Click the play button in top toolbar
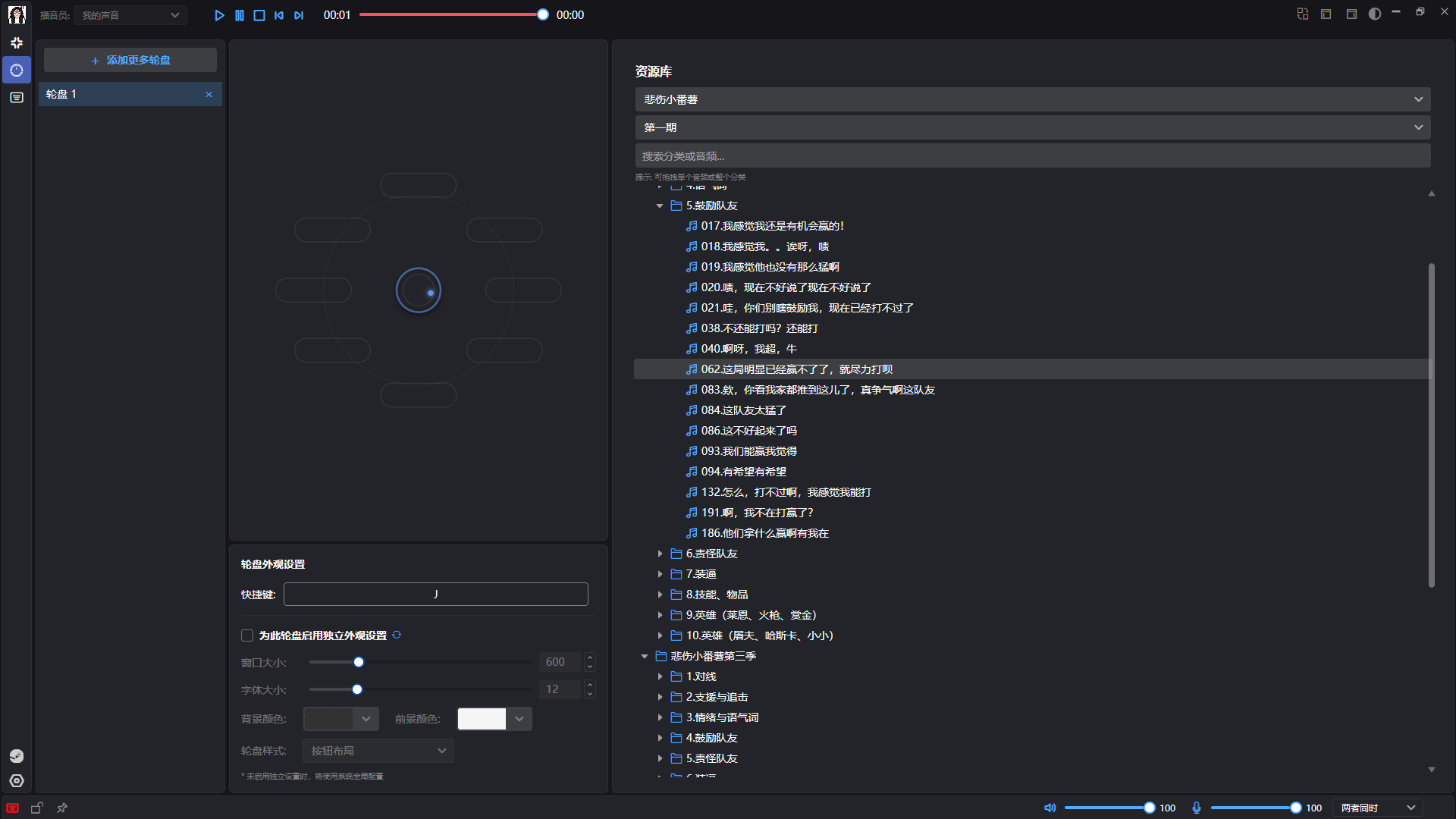1456x819 pixels. 219,15
